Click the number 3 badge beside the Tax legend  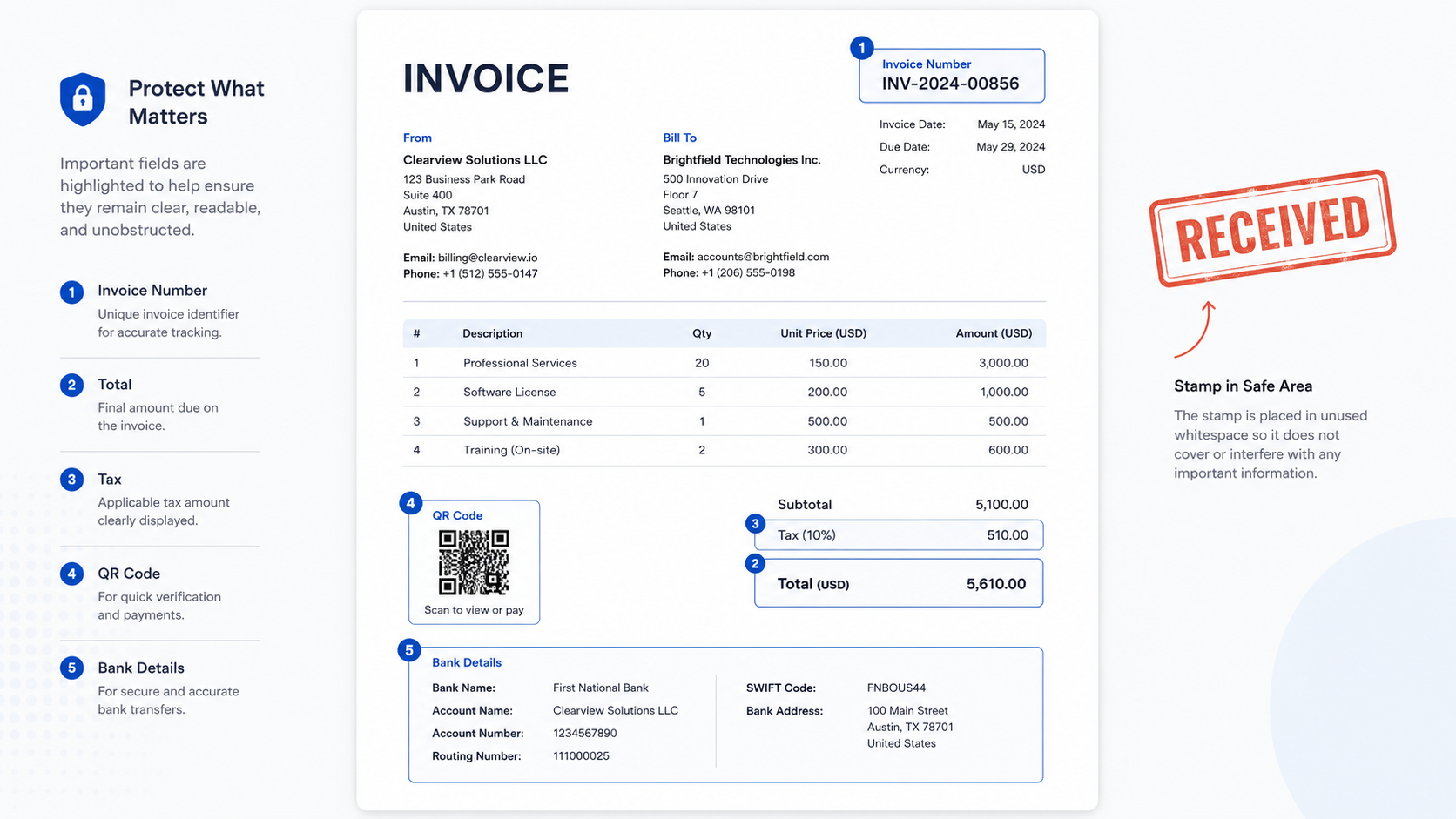click(x=72, y=479)
